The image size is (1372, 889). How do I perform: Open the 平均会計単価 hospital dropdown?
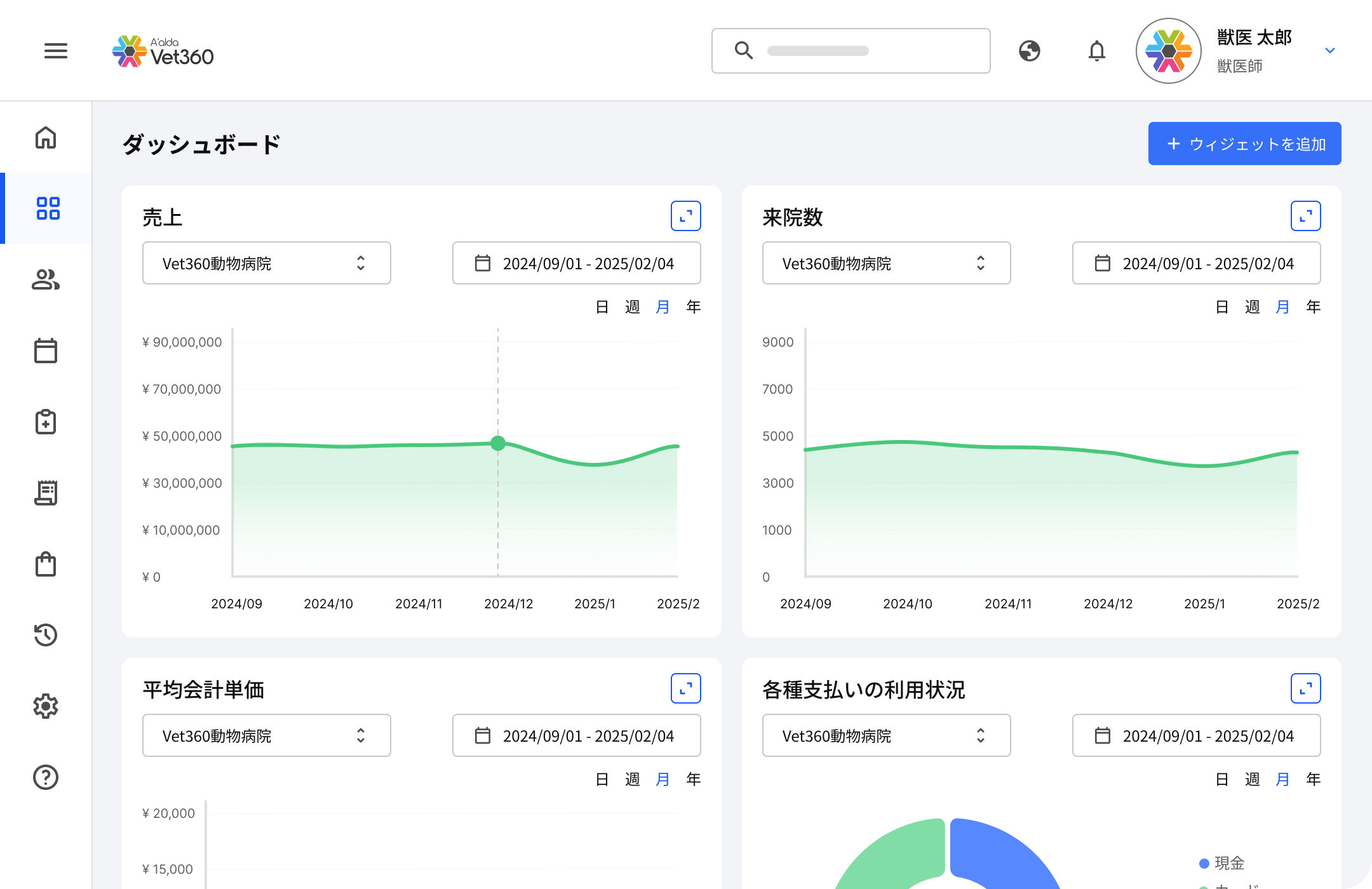267,735
